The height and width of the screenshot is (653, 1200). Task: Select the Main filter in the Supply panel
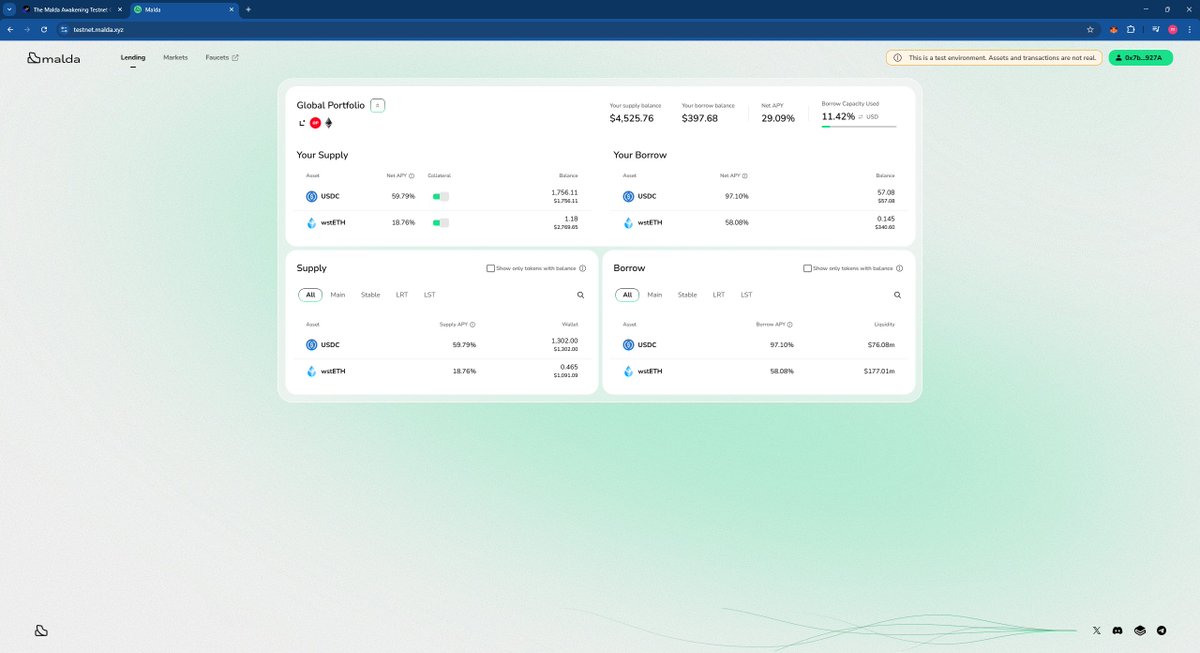coord(338,295)
